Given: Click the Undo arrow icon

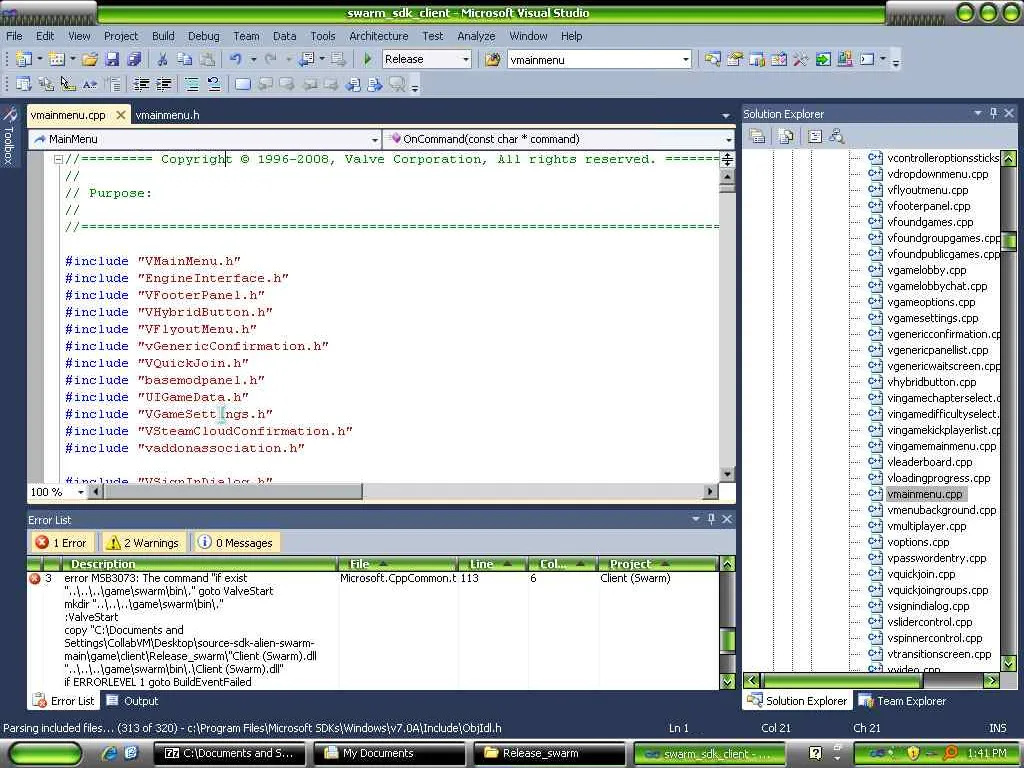Looking at the screenshot, I should (235, 59).
